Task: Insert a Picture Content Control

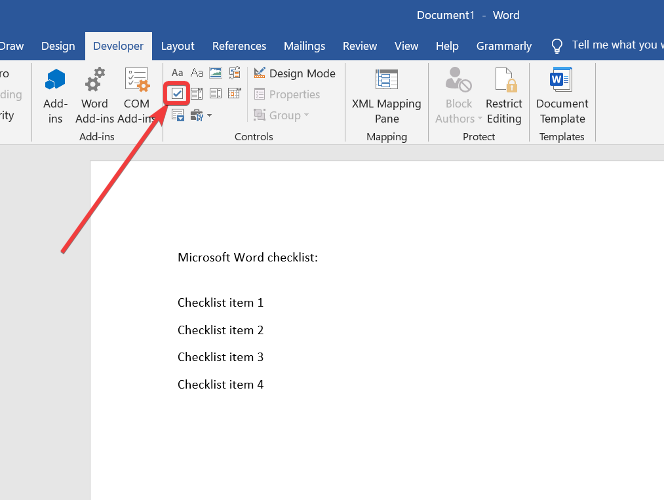Action: [x=215, y=73]
